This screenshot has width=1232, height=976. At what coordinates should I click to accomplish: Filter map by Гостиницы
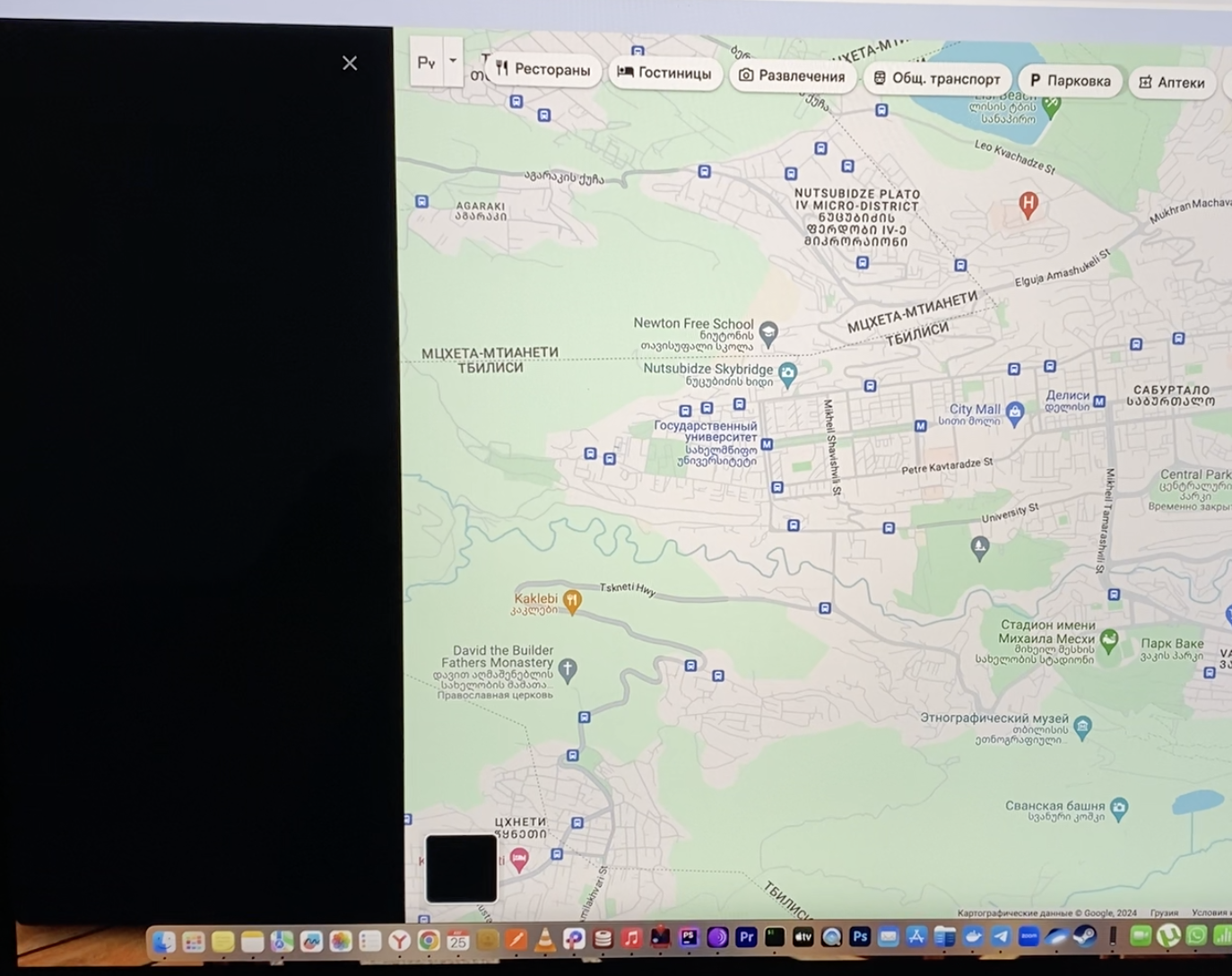[x=665, y=73]
